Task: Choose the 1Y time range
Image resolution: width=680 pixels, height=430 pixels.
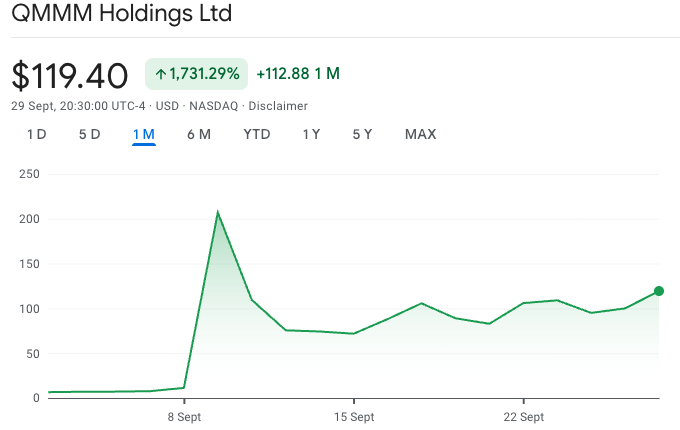Action: pyautogui.click(x=311, y=134)
